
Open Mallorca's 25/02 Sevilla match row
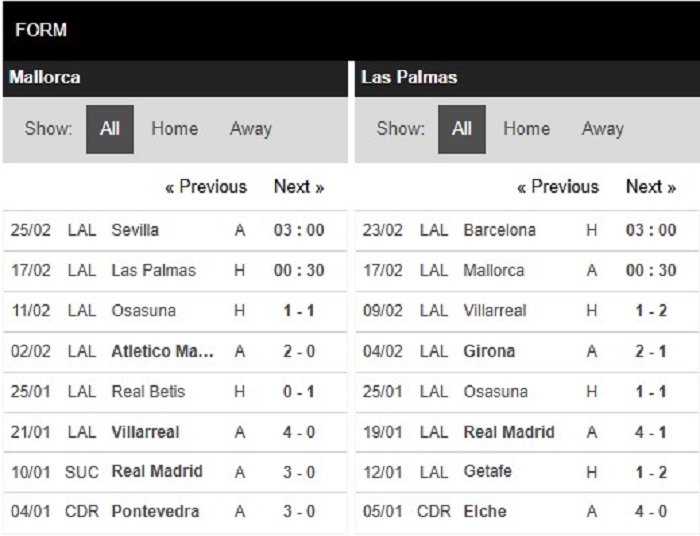(x=175, y=231)
